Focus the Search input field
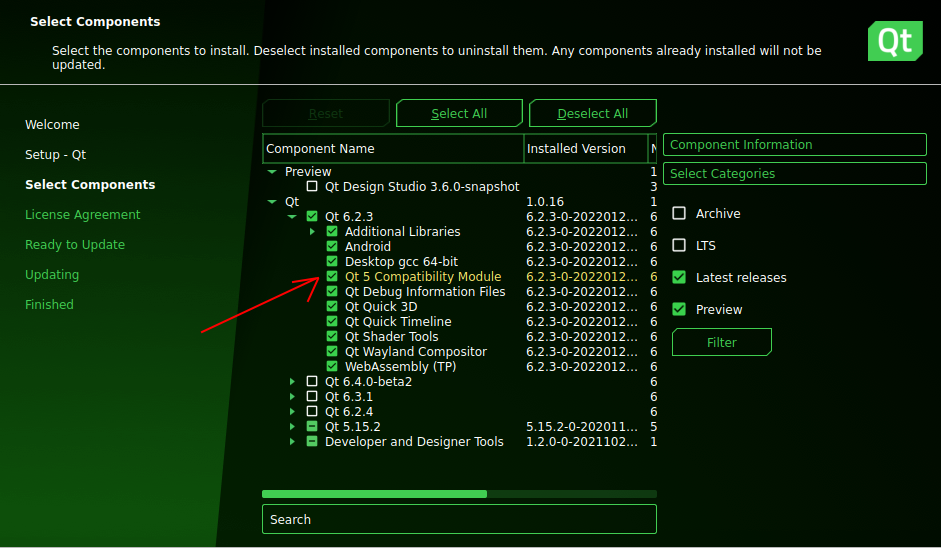941x548 pixels. [x=459, y=519]
